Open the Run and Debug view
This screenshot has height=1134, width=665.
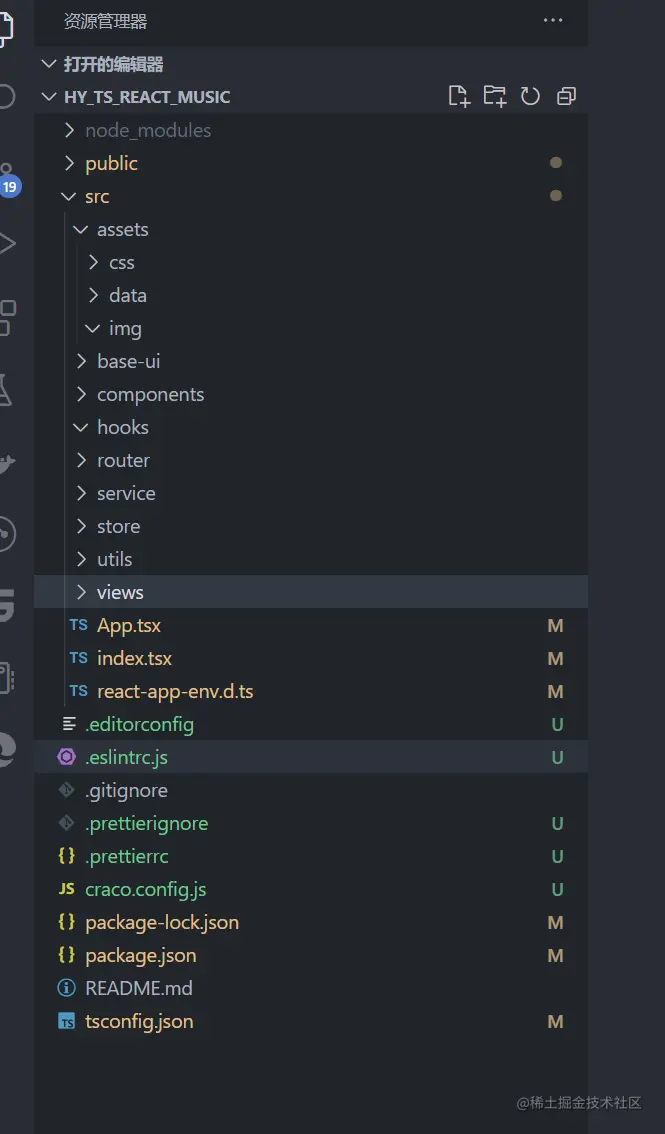tap(7, 243)
